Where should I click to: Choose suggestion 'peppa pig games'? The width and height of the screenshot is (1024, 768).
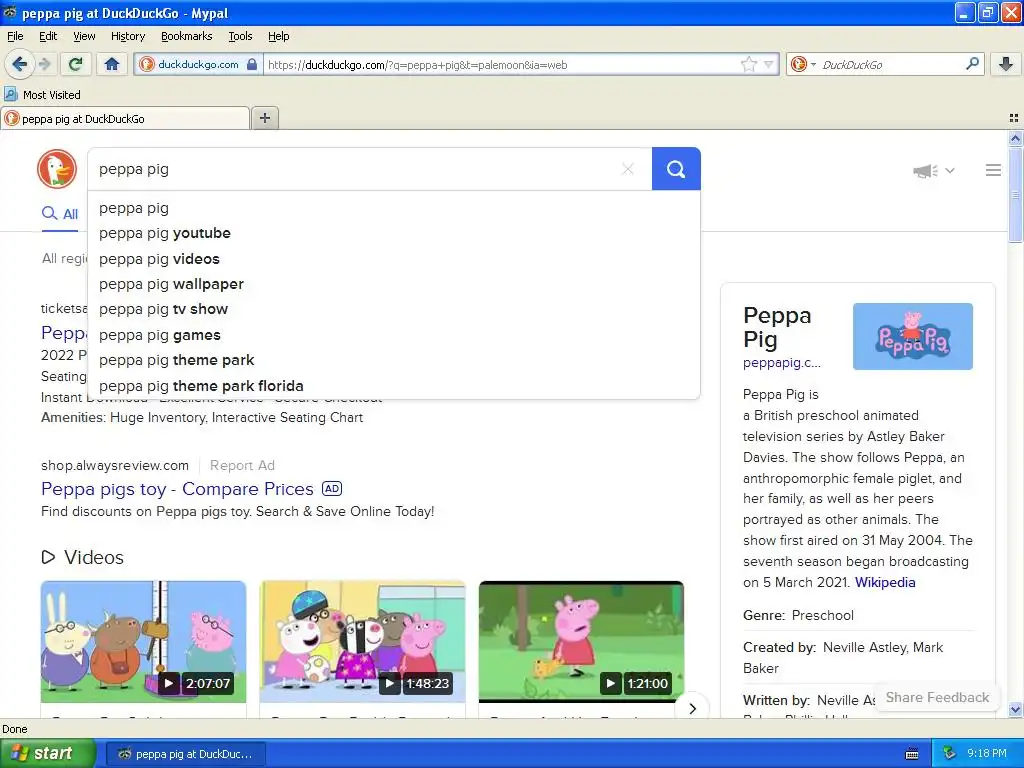click(393, 335)
